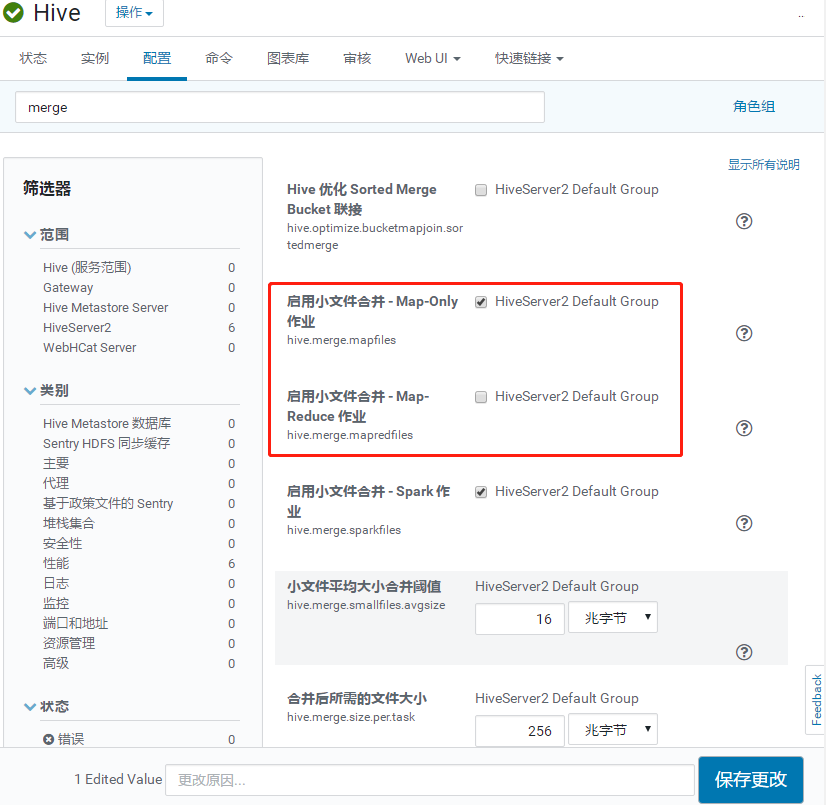Click the hive.merge.size.per.task property name
This screenshot has width=826, height=805.
click(x=351, y=718)
